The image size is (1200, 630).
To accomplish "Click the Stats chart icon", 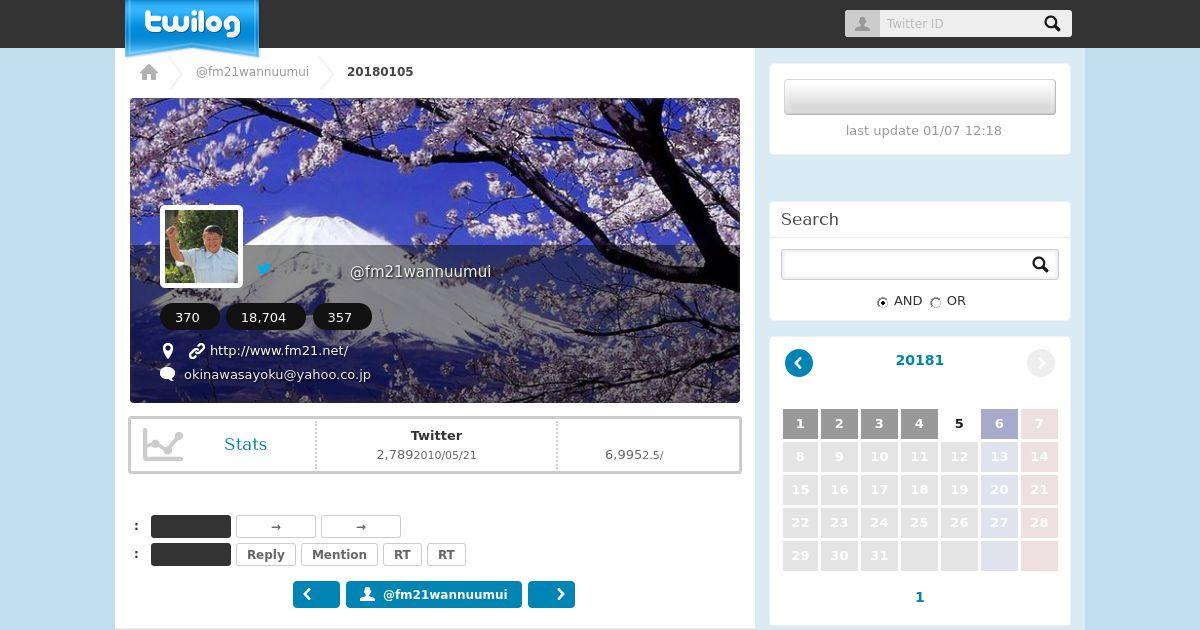I will coord(163,445).
